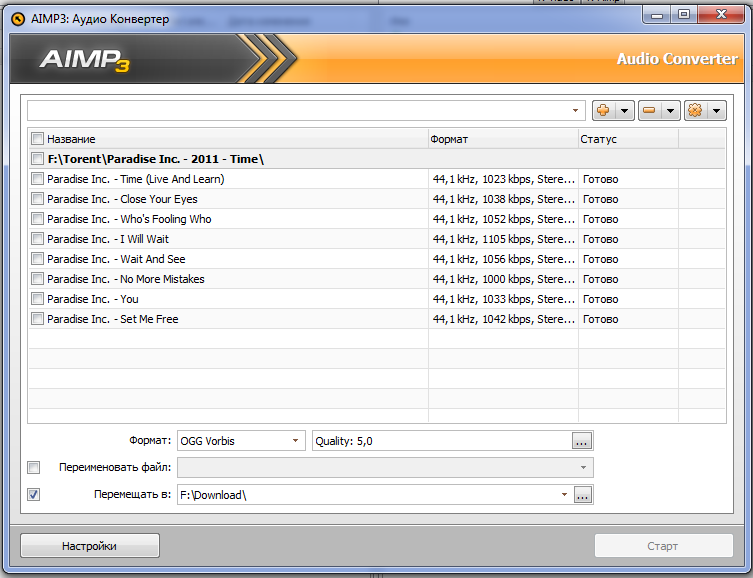Select checkbox for No More Mistakes track
Screen dimensions: 753x578
[37, 278]
